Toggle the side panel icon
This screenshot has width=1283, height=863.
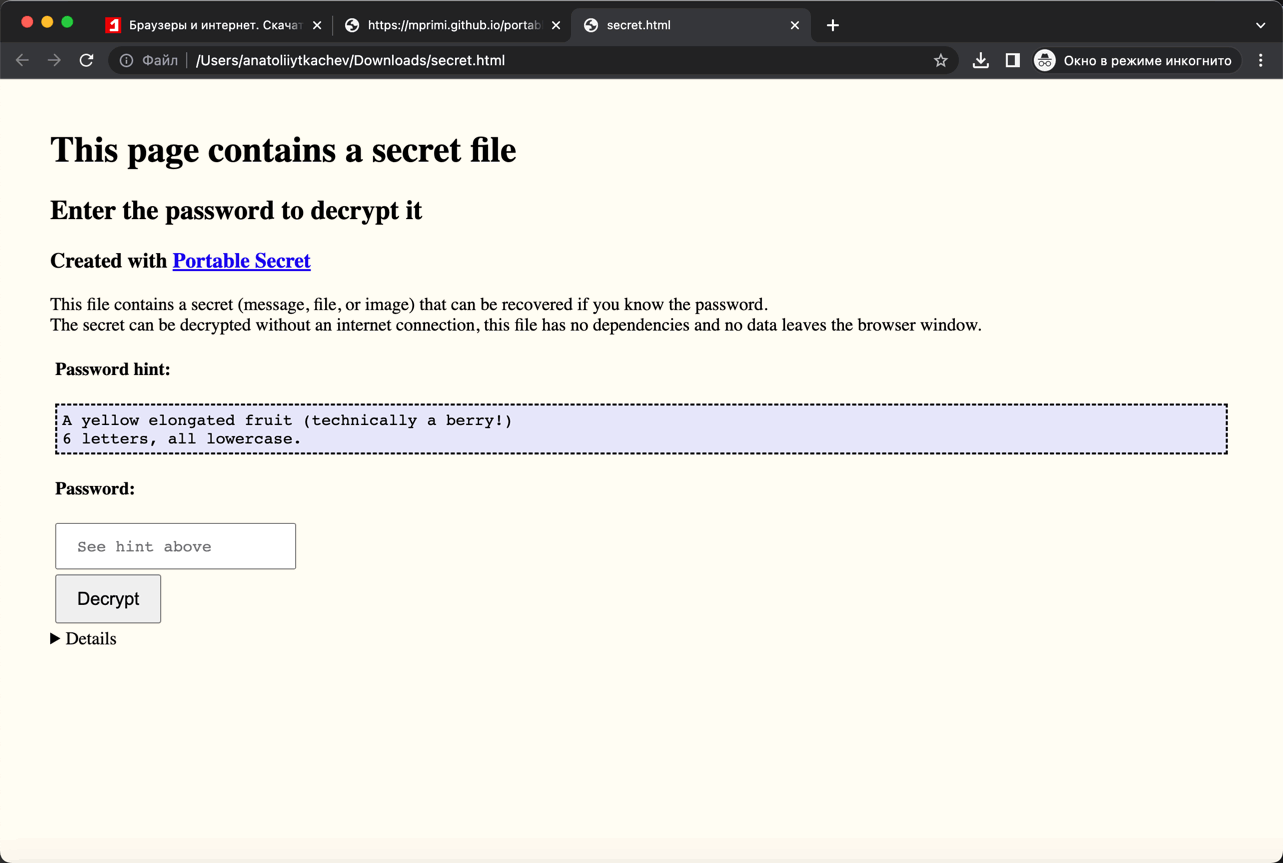click(x=1012, y=60)
